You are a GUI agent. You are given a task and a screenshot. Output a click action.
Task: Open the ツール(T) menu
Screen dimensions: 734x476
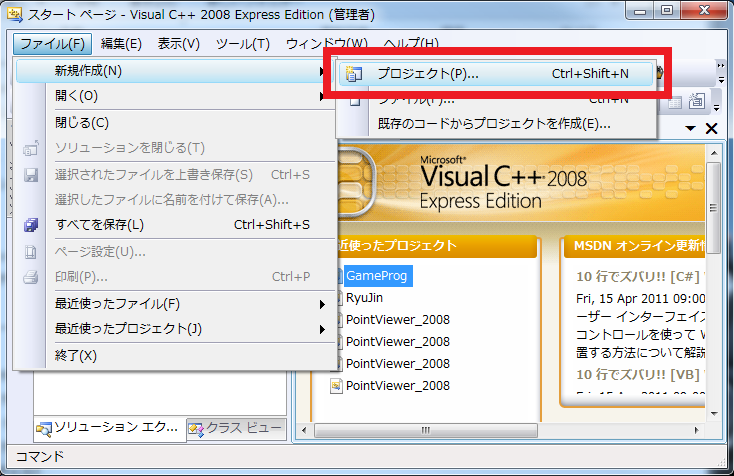point(243,44)
